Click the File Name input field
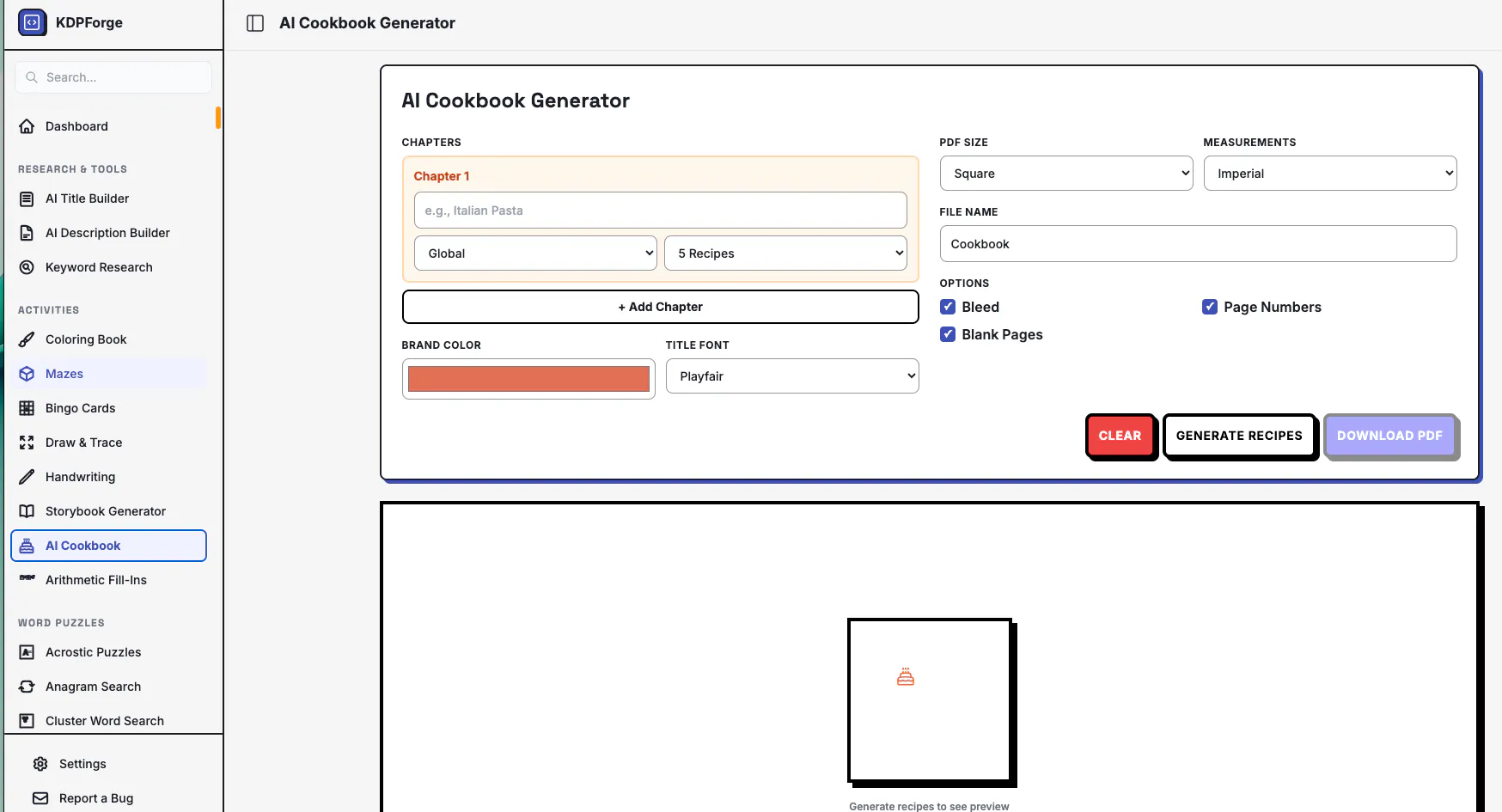 coord(1198,244)
